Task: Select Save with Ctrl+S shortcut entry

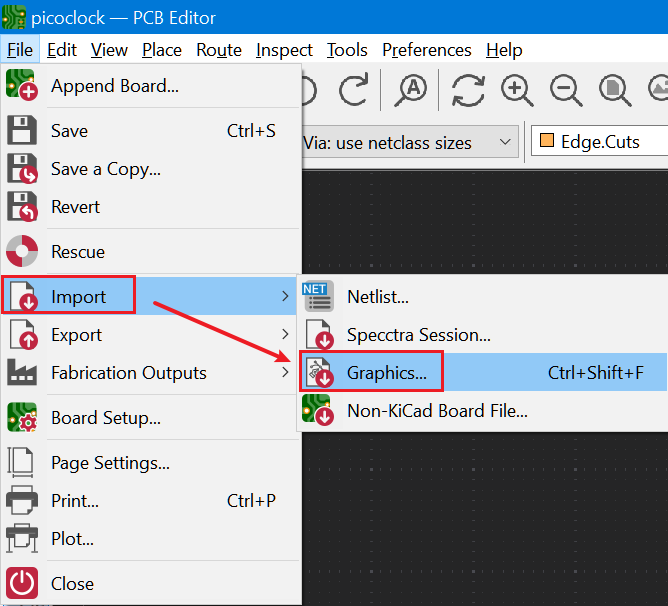Action: coord(151,130)
